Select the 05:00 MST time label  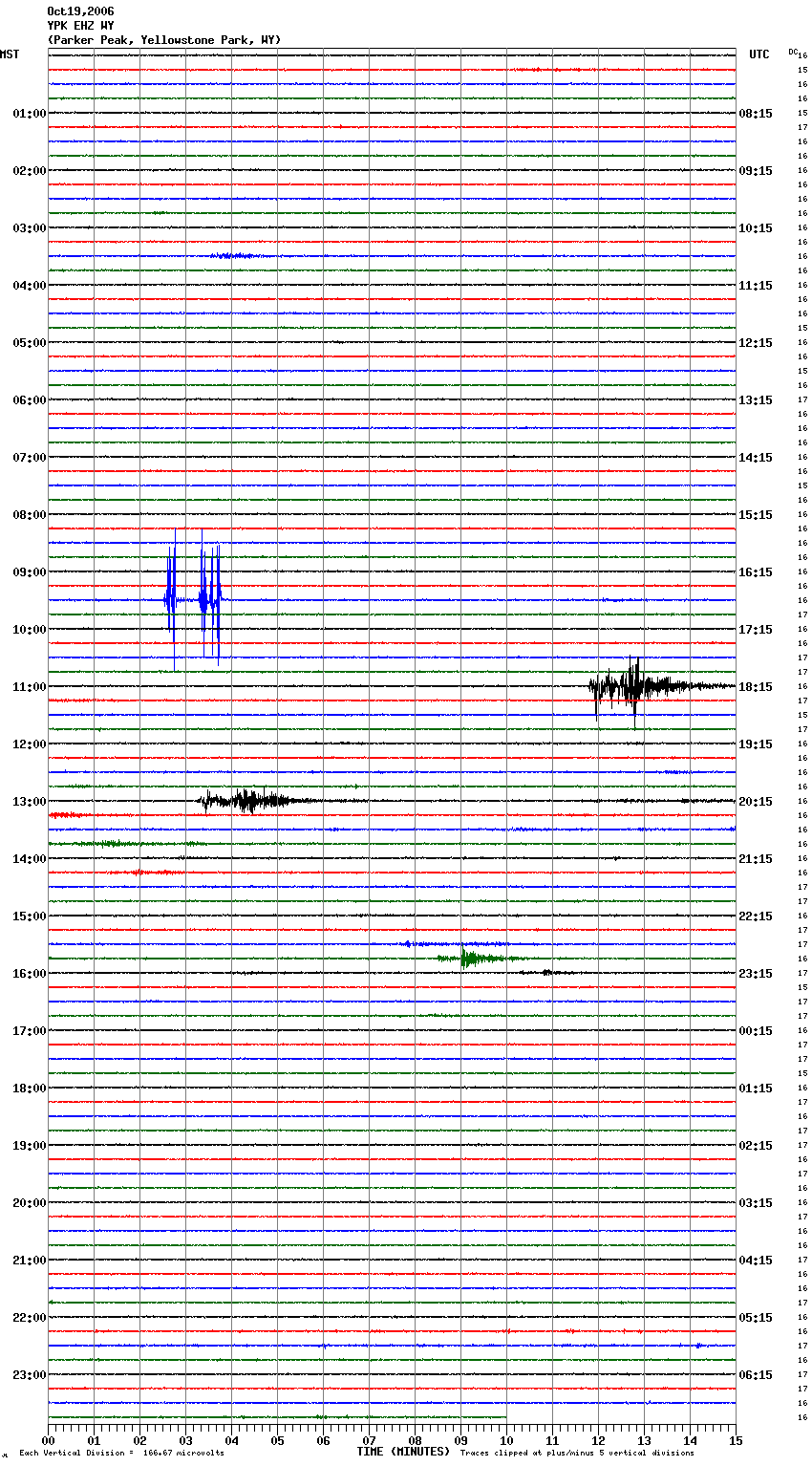click(30, 343)
